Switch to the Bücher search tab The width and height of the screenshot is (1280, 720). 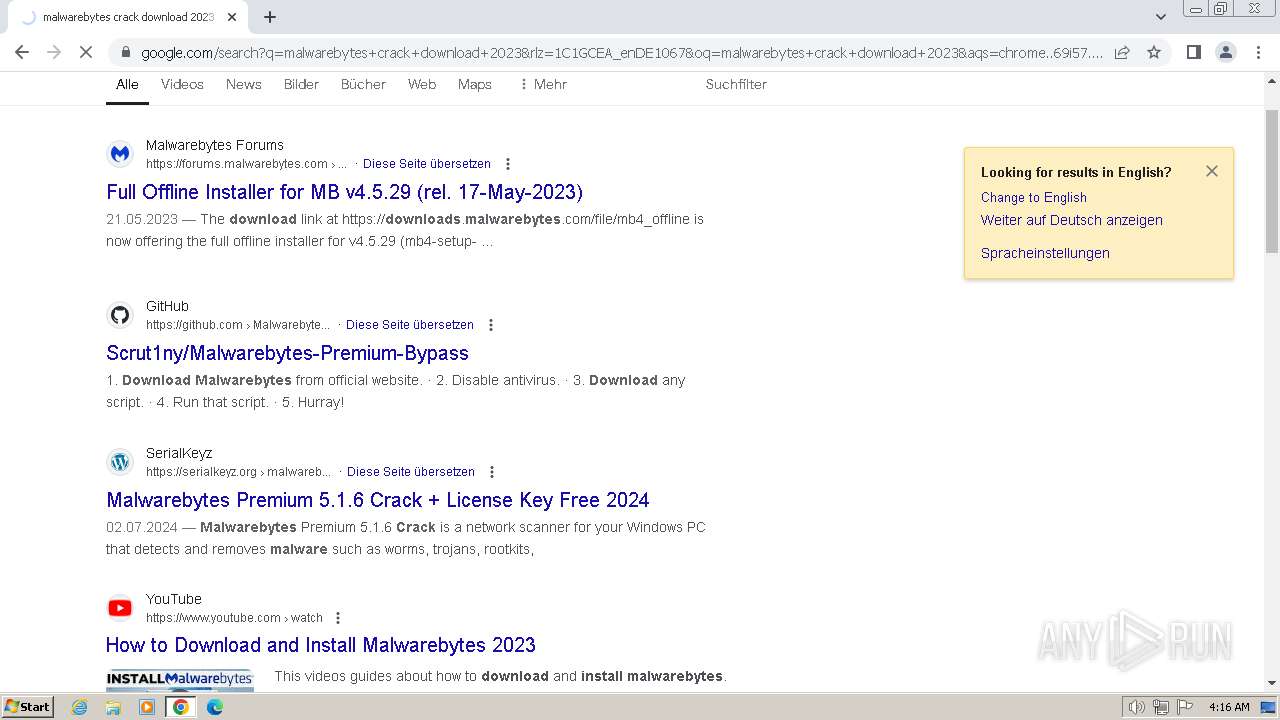click(x=363, y=84)
